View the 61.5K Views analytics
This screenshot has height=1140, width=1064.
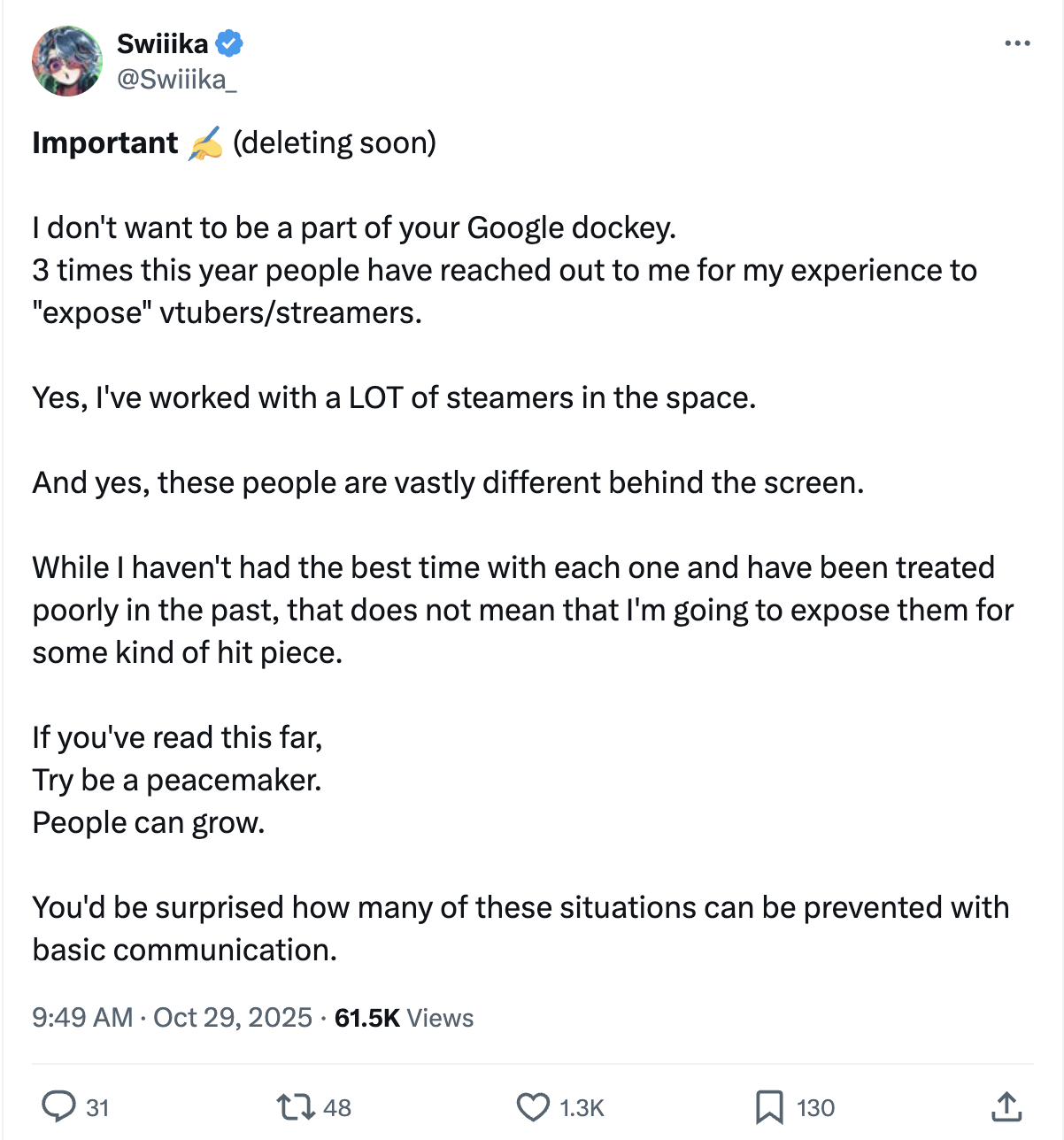(x=405, y=1018)
